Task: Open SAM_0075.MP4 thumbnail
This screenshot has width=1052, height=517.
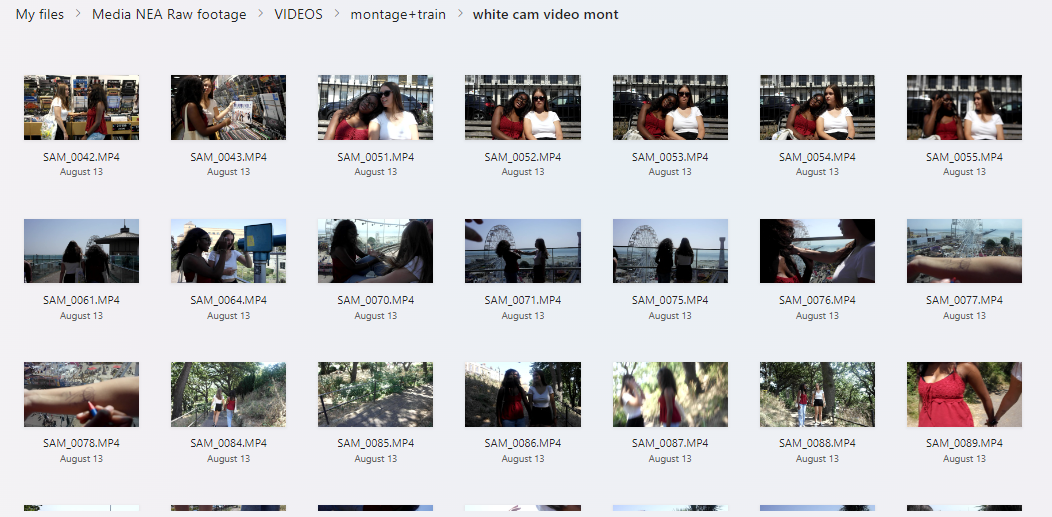Action: [x=670, y=251]
